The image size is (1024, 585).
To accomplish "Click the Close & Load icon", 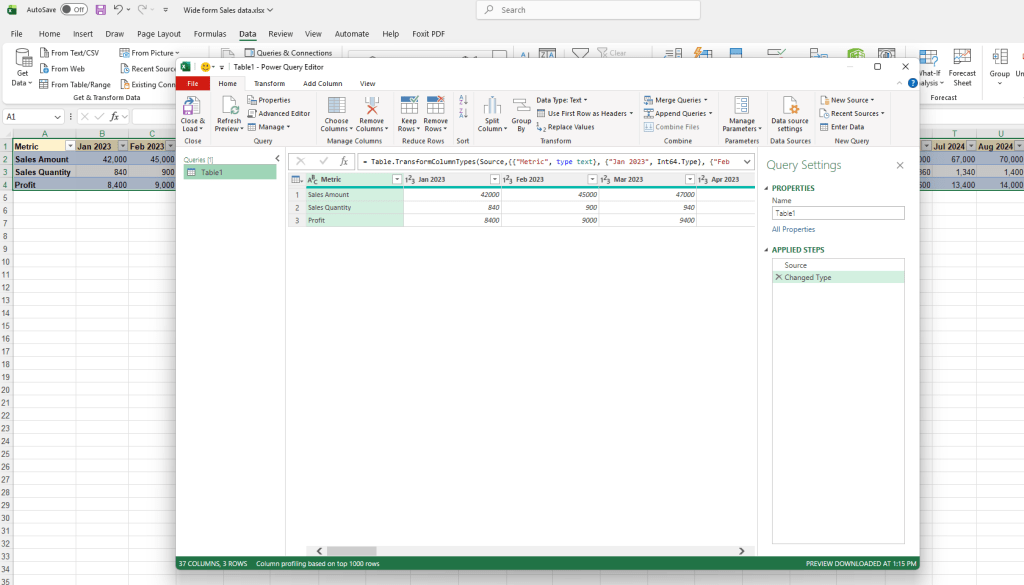I will [193, 106].
